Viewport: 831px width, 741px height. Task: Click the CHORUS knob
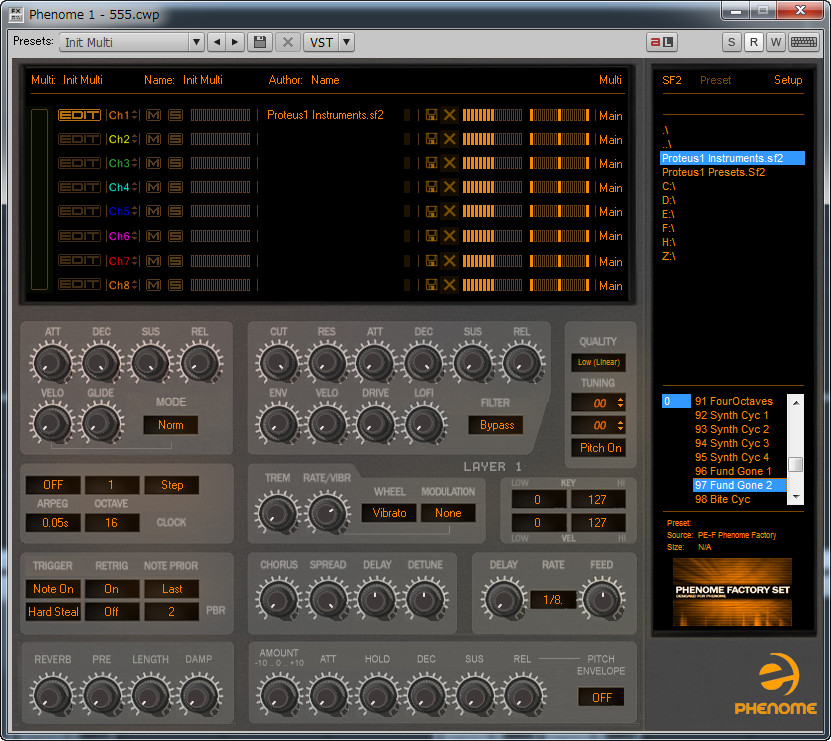point(278,600)
